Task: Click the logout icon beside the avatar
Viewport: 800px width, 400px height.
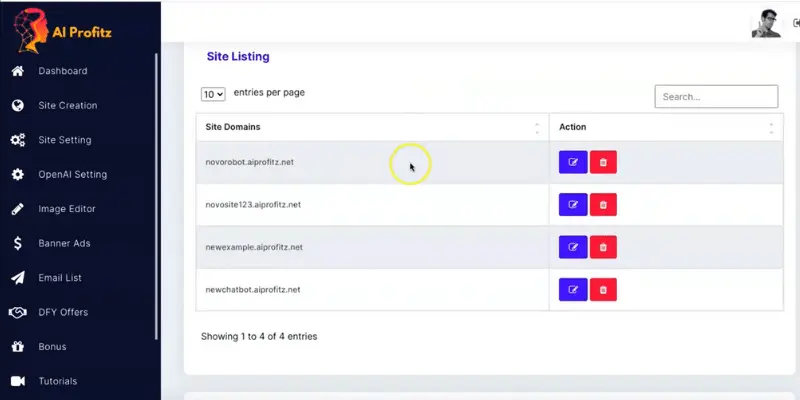Action: pos(796,23)
